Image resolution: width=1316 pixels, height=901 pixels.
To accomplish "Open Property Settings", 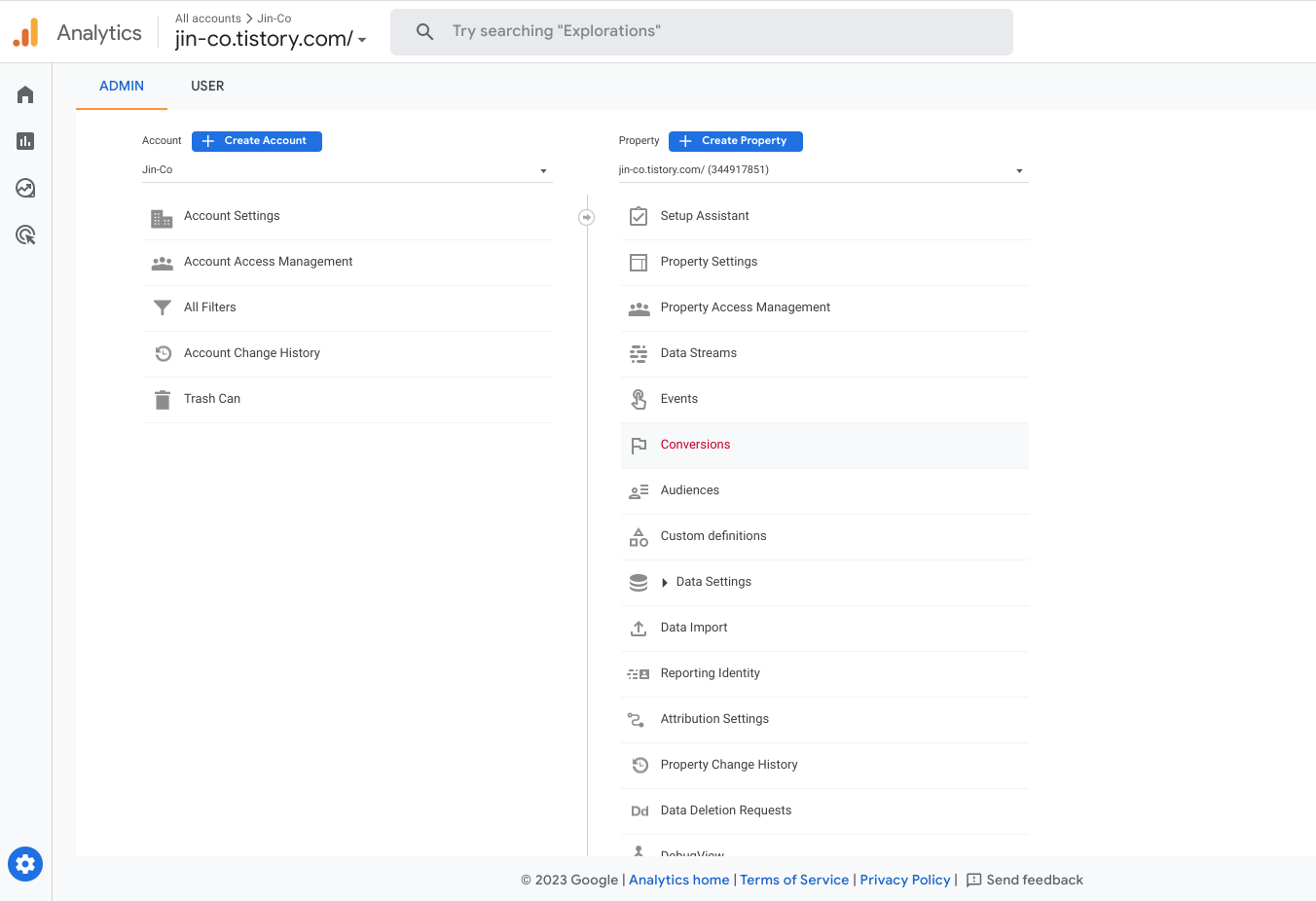I will (824, 262).
